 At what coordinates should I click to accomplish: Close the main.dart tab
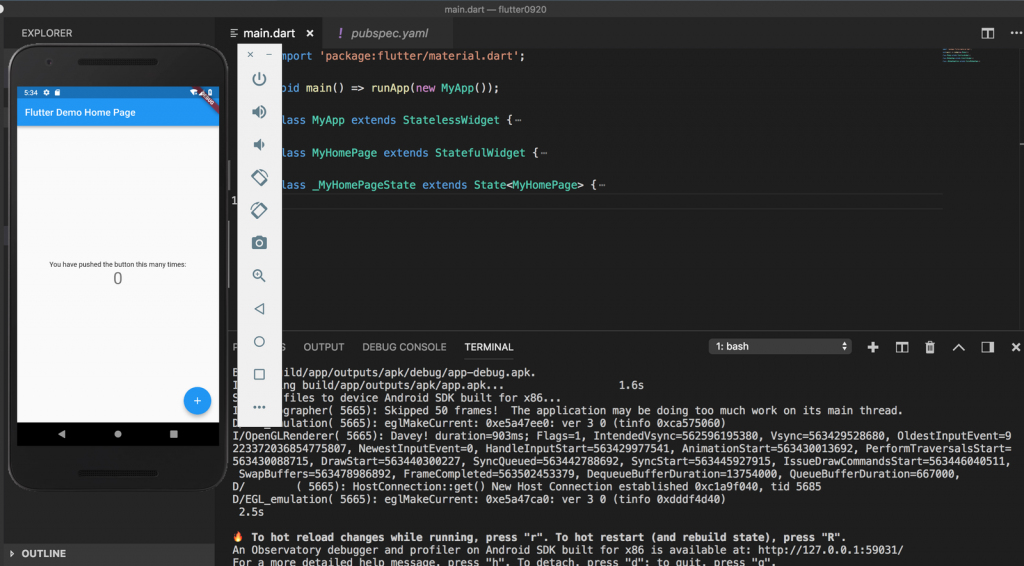pyautogui.click(x=310, y=33)
